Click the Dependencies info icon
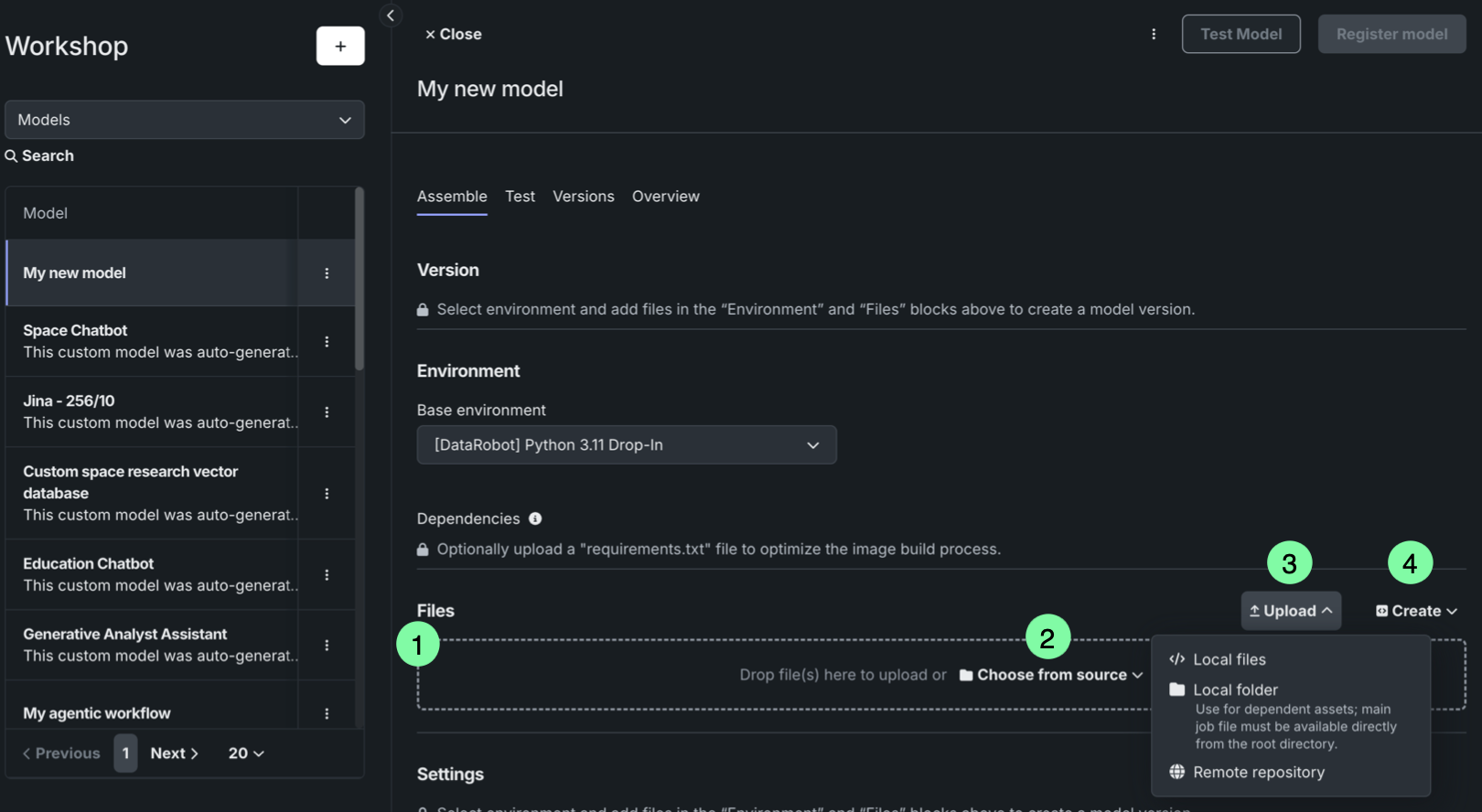Image resolution: width=1482 pixels, height=812 pixels. [x=535, y=518]
